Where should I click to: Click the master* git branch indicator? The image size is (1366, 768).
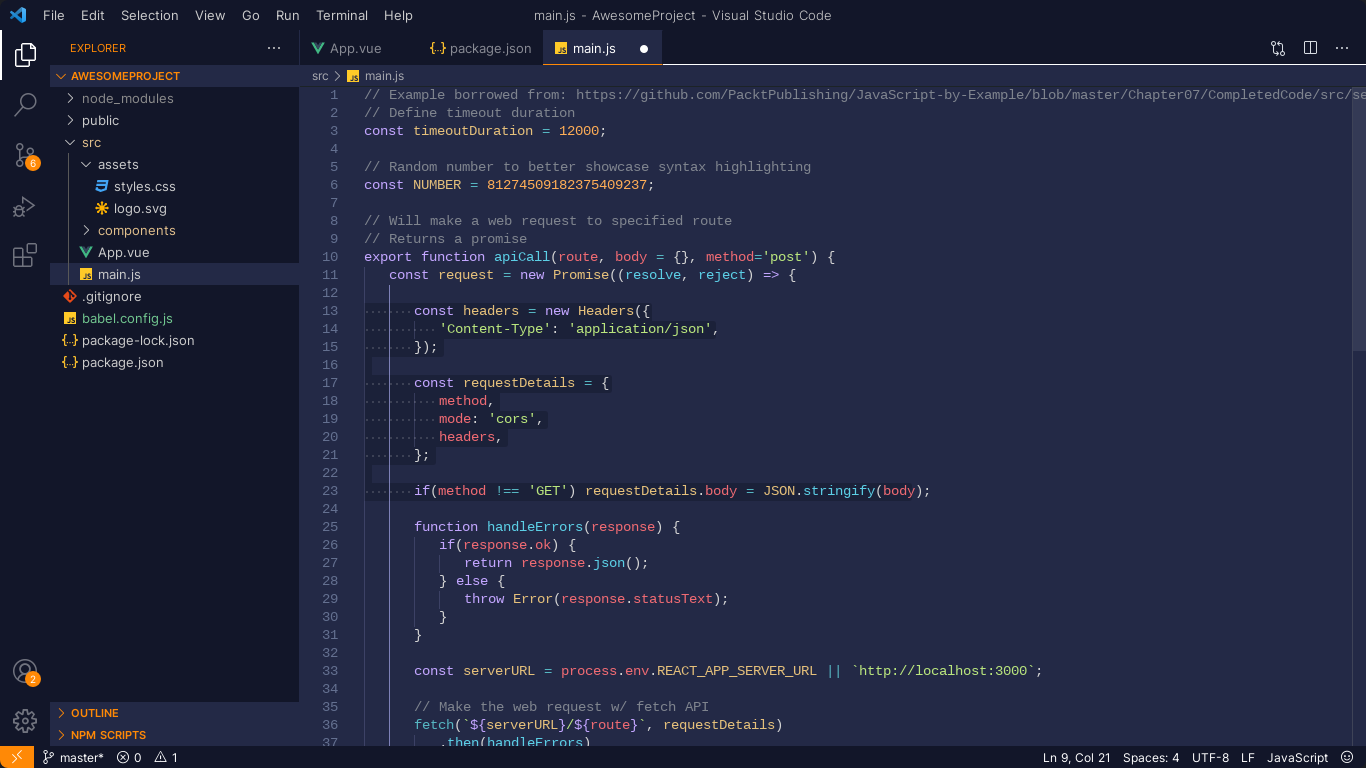(73, 757)
